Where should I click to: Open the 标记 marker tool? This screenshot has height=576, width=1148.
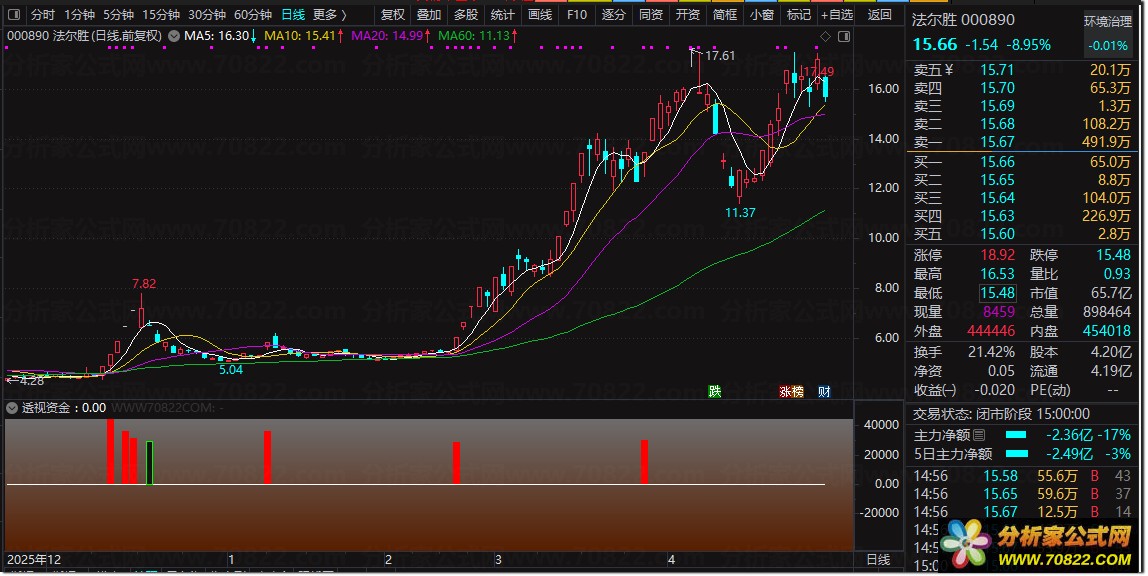[798, 15]
